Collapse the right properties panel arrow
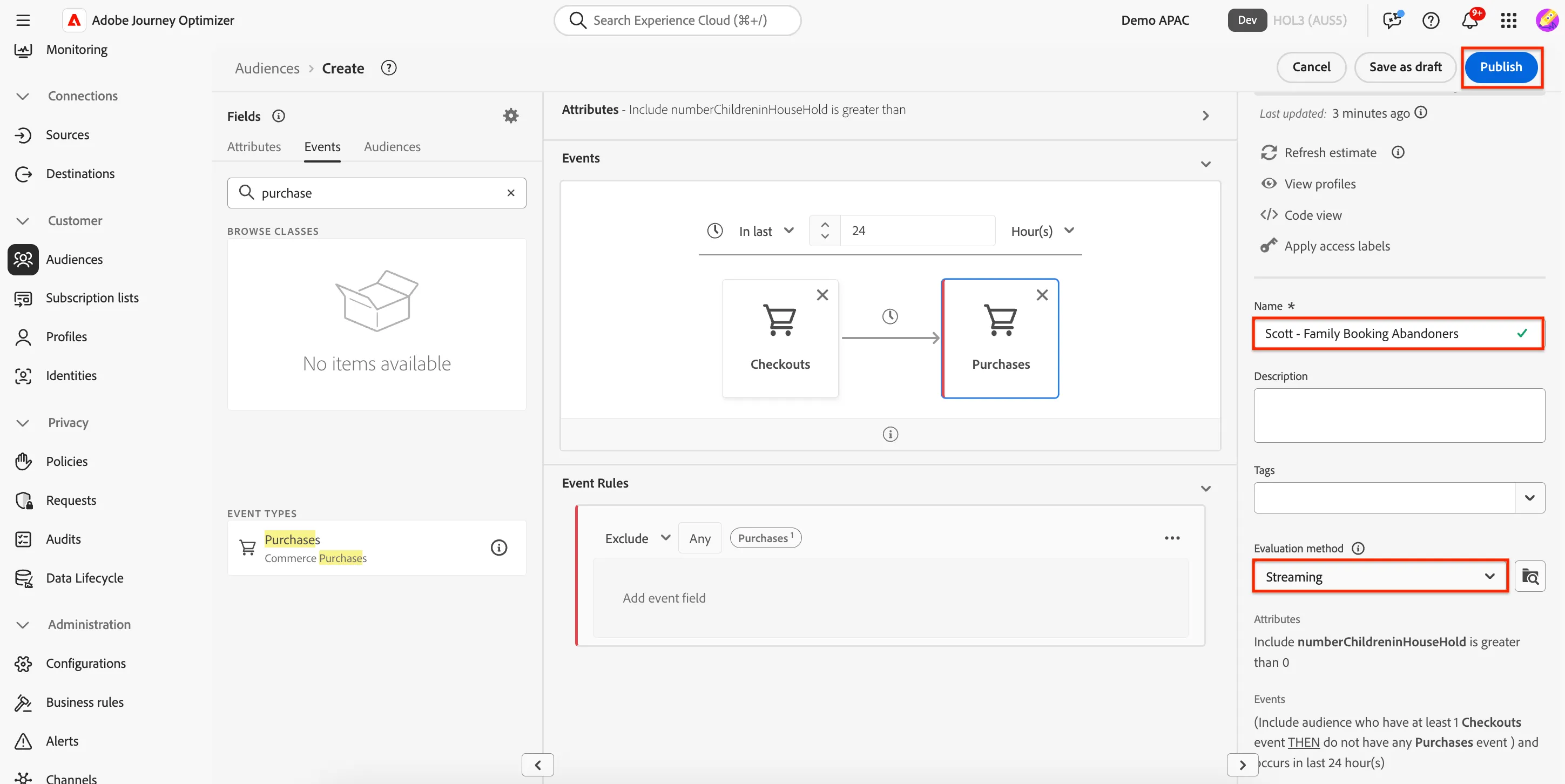 1243,765
